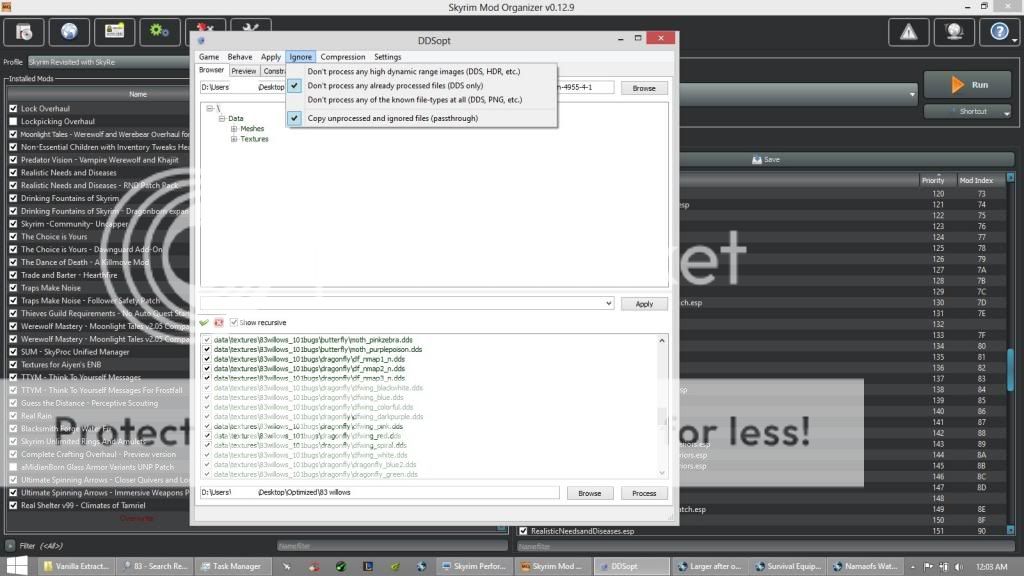This screenshot has width=1024, height=576.
Task: Open the warning triangle problems icon
Action: pos(908,32)
